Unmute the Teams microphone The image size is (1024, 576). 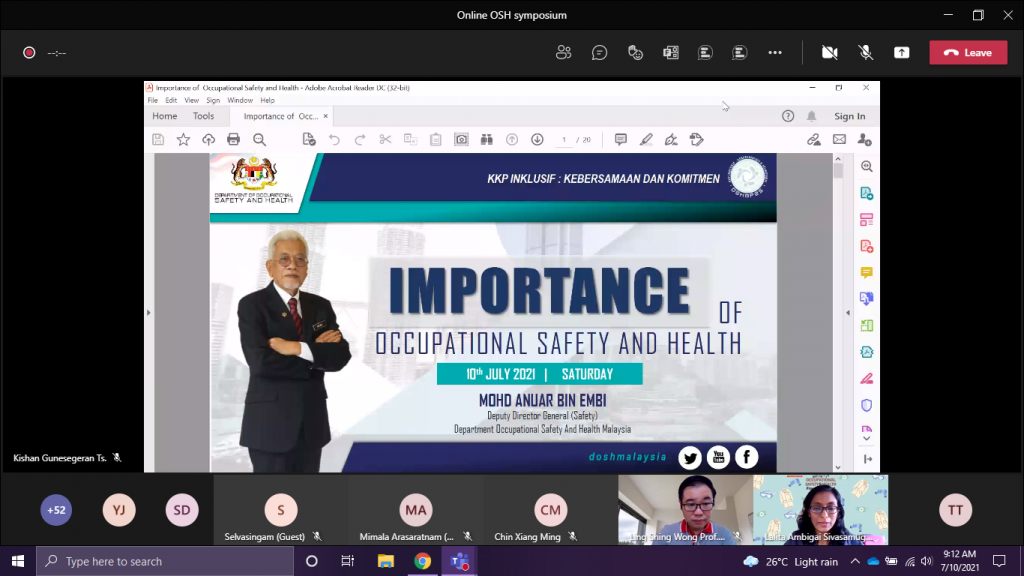[x=865, y=53]
